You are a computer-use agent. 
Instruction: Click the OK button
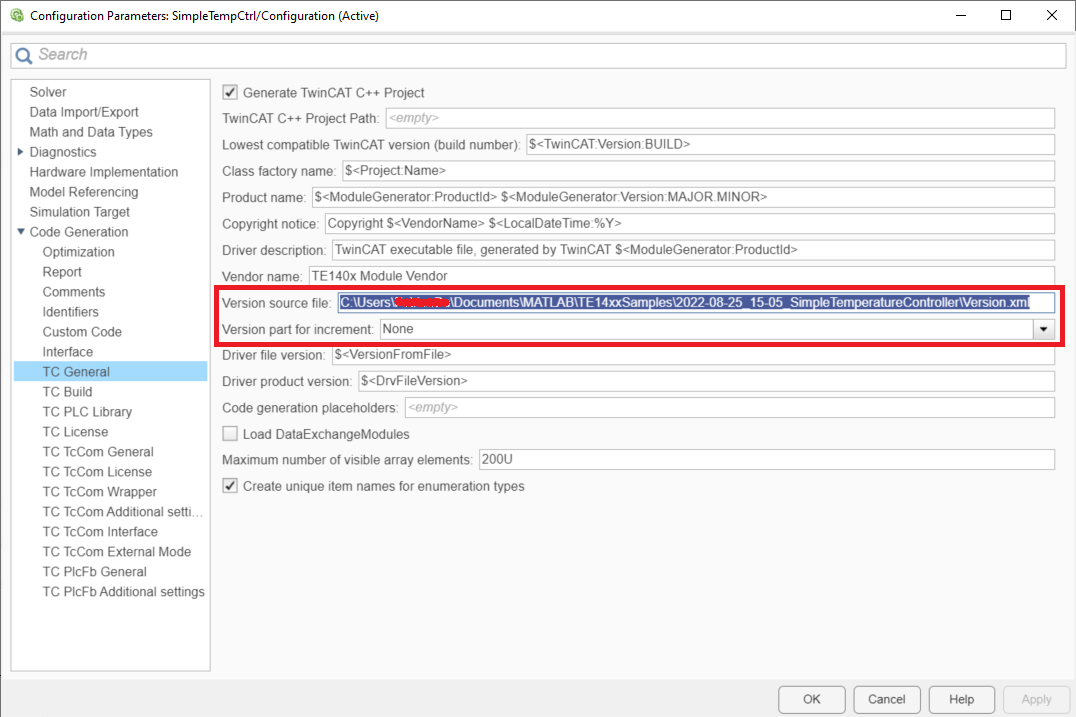click(812, 699)
